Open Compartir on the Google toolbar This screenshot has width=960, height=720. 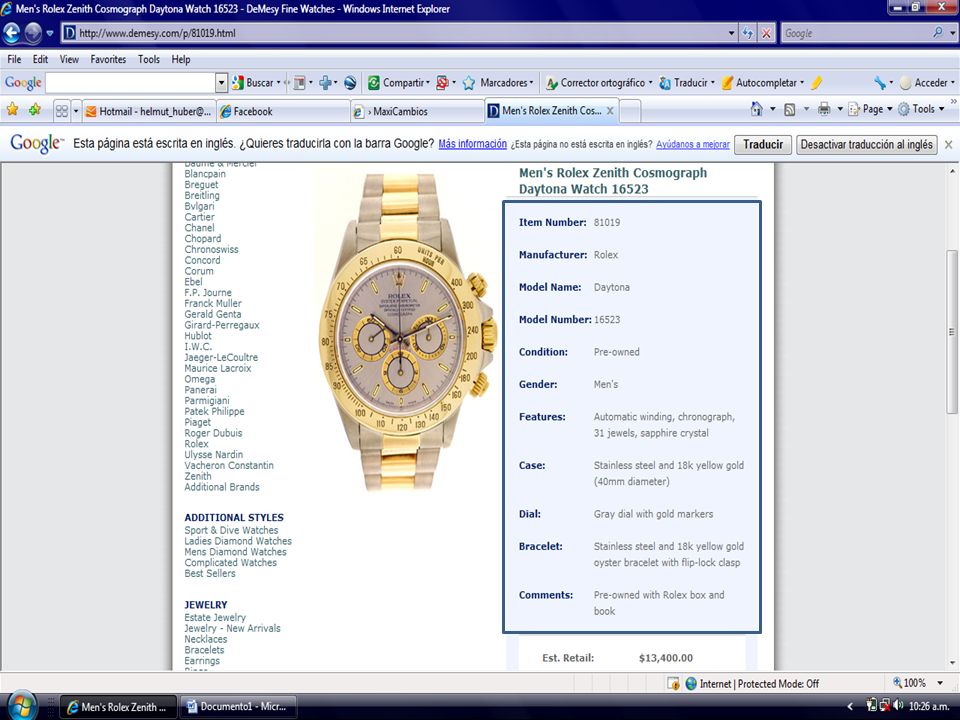pyautogui.click(x=398, y=83)
